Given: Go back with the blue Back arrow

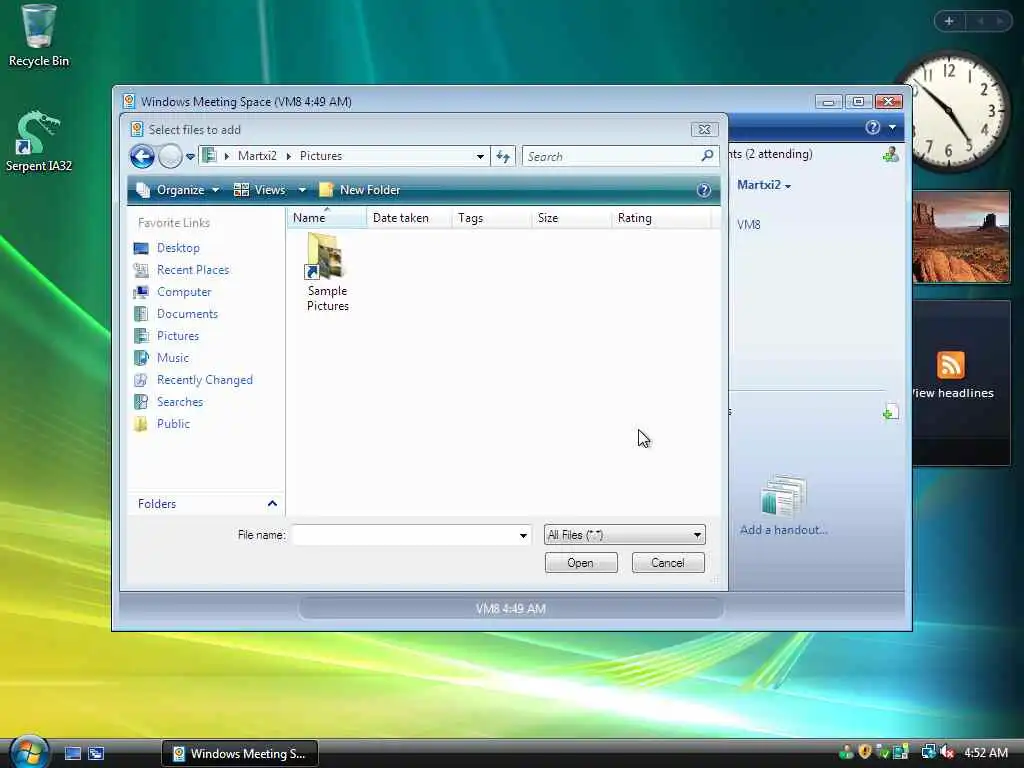Looking at the screenshot, I should [142, 156].
